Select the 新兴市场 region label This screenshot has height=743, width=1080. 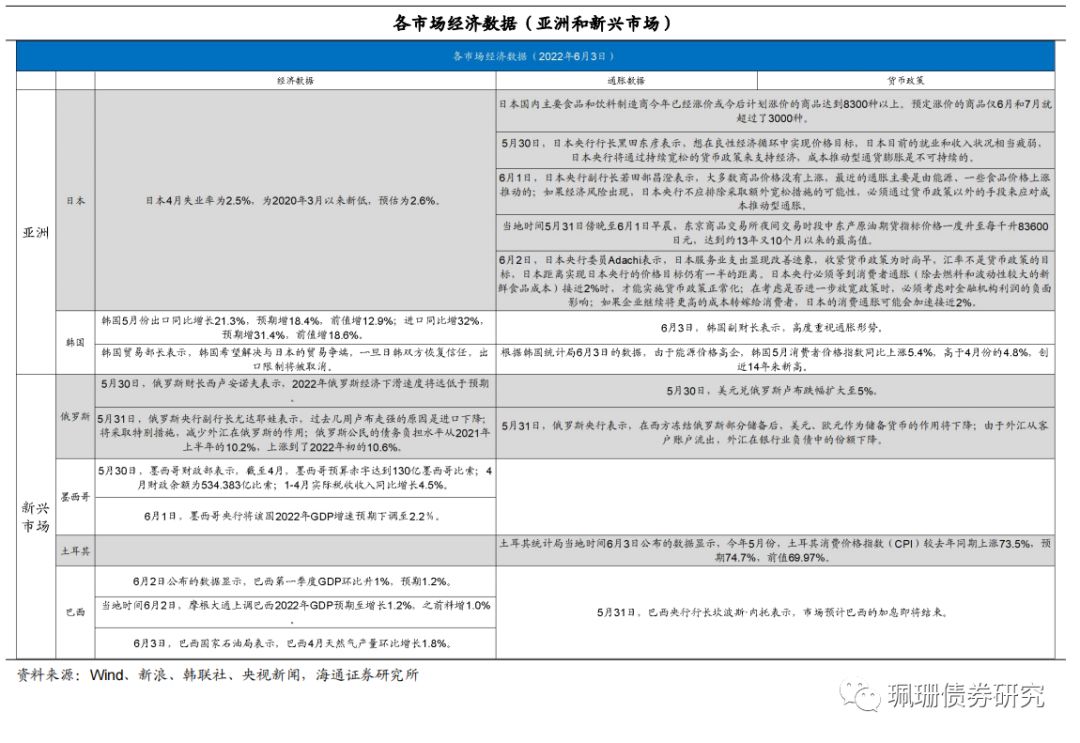click(x=36, y=516)
